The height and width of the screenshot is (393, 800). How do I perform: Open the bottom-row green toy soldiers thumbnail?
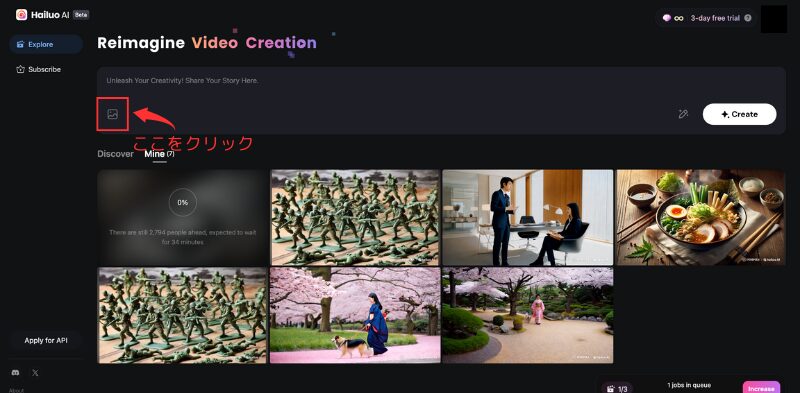182,315
